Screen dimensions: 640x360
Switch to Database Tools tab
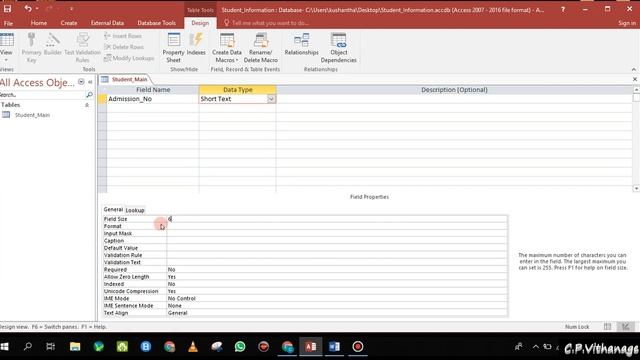(x=156, y=23)
